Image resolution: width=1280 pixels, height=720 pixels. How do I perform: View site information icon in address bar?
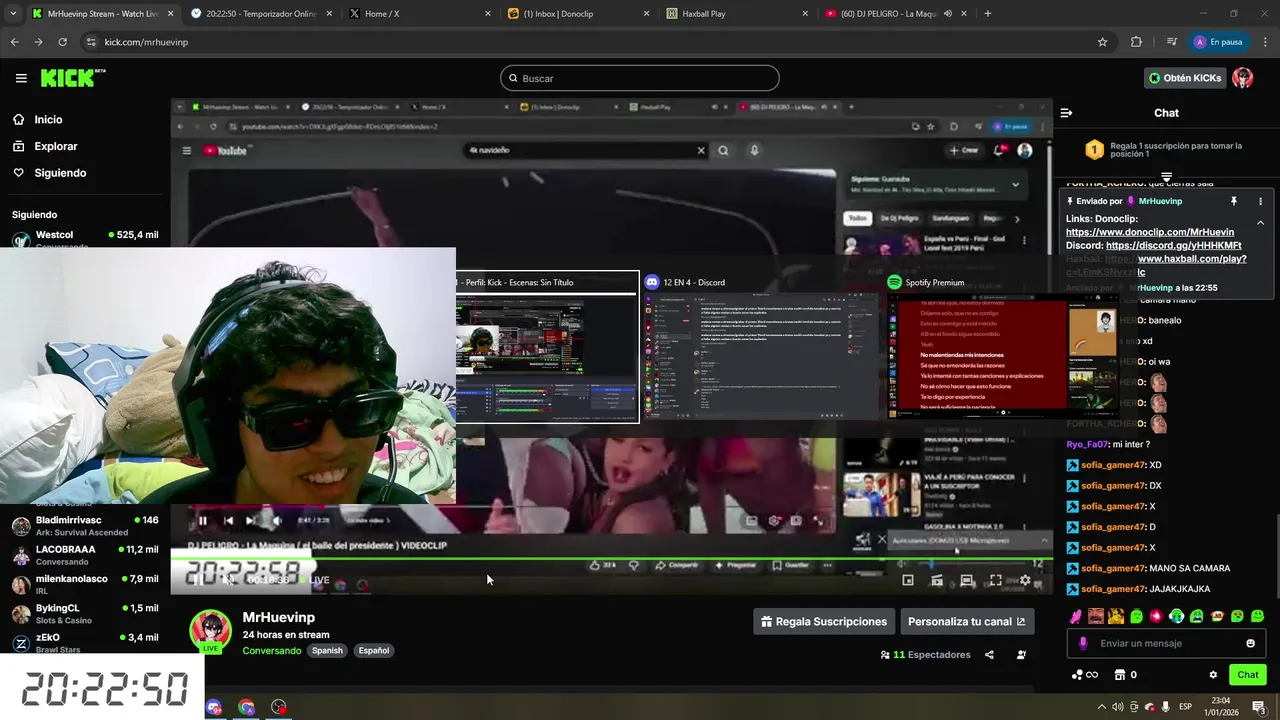click(x=91, y=42)
